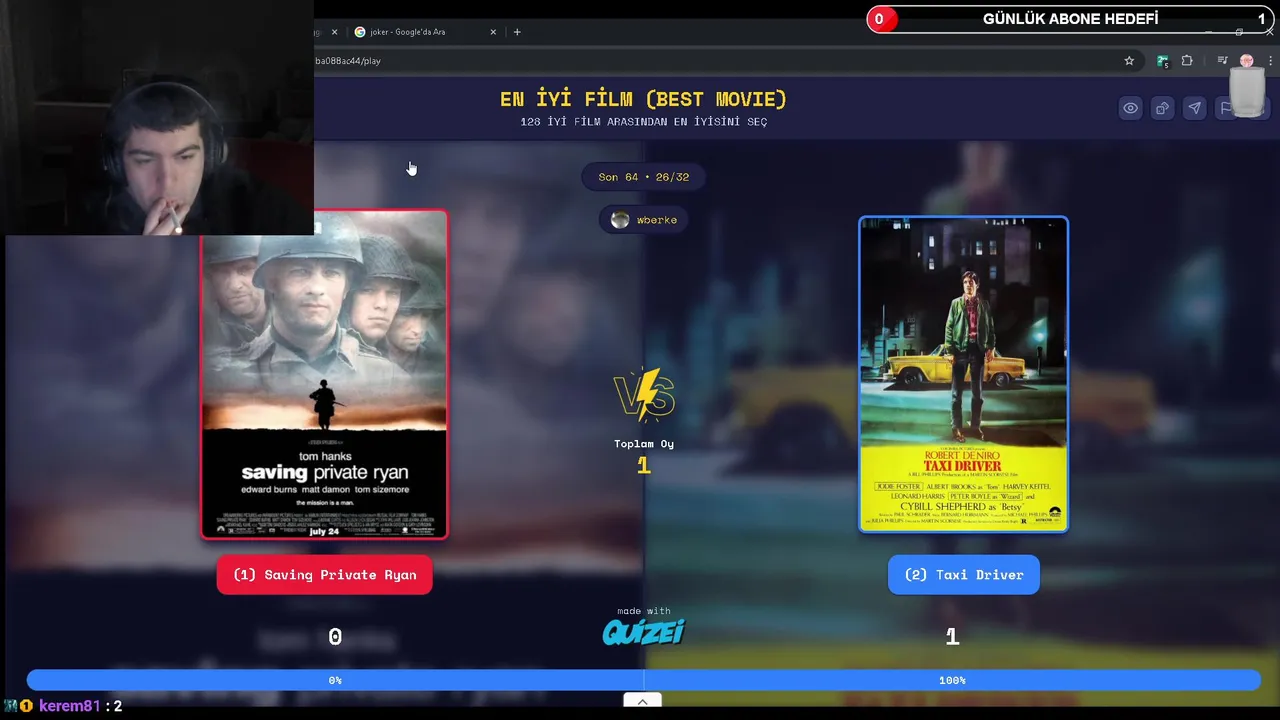The height and width of the screenshot is (720, 1280).
Task: Open a new browser tab with the plus button
Action: tap(517, 32)
